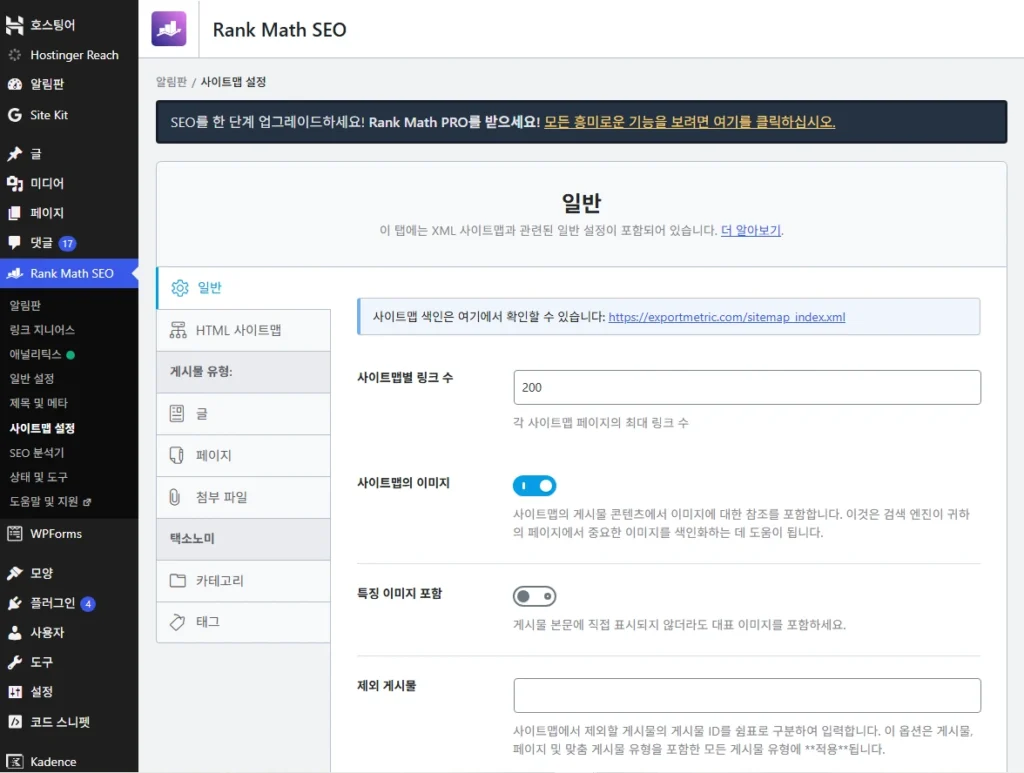
Task: Open the Rank Math PRO upgrade link
Action: pyautogui.click(x=690, y=122)
